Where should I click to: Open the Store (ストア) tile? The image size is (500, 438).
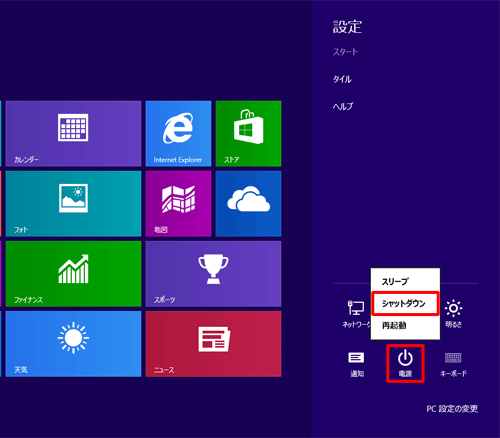click(x=248, y=133)
